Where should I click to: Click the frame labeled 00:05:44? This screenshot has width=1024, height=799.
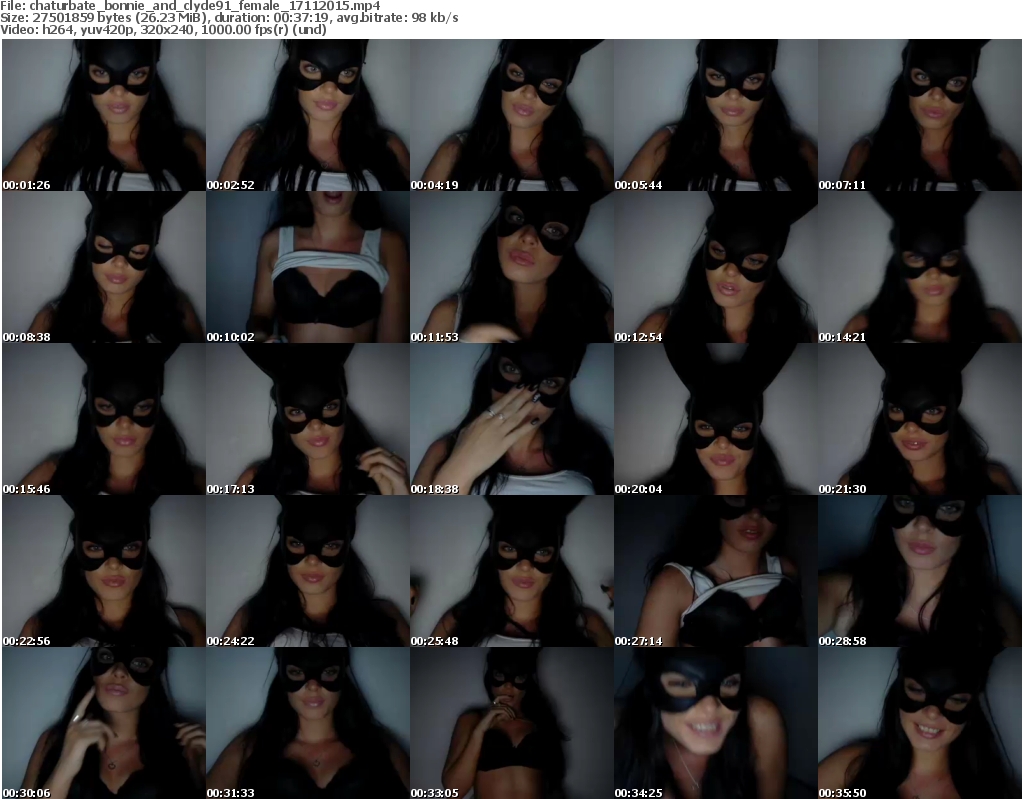716,115
